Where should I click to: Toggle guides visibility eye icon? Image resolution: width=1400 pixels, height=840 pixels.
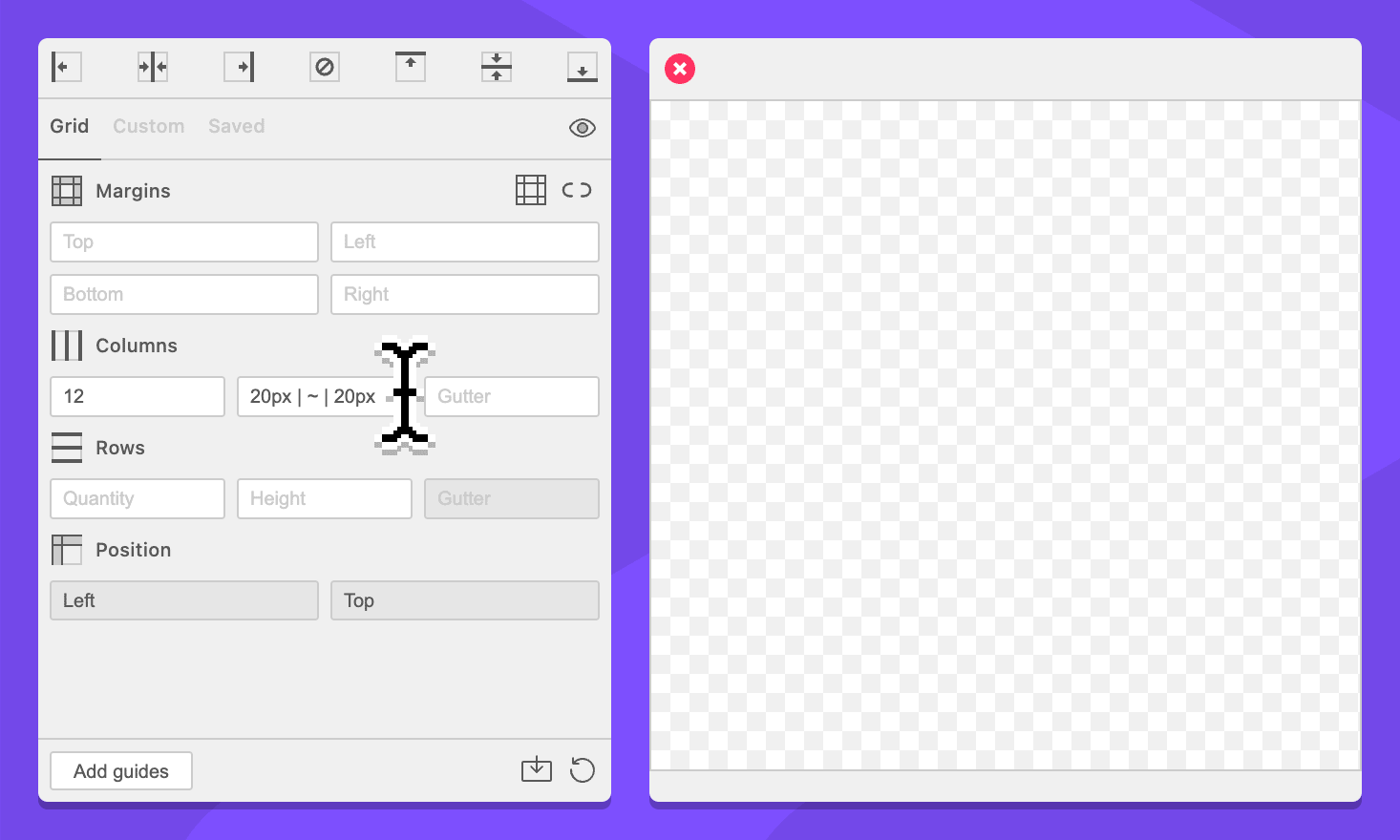pyautogui.click(x=583, y=128)
